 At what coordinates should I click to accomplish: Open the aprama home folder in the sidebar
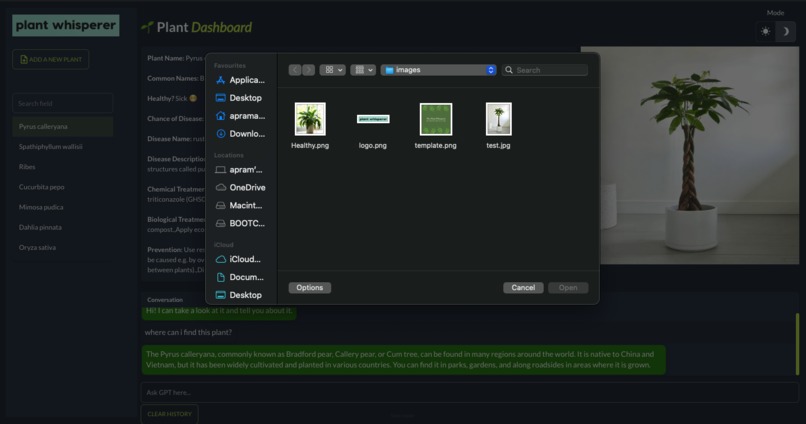(241, 116)
